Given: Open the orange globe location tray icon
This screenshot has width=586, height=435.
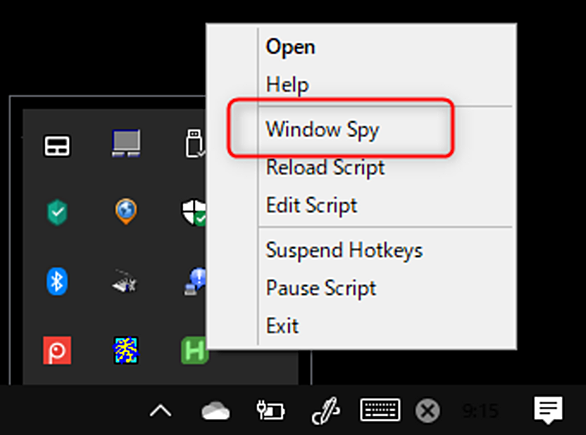Looking at the screenshot, I should click(x=126, y=211).
